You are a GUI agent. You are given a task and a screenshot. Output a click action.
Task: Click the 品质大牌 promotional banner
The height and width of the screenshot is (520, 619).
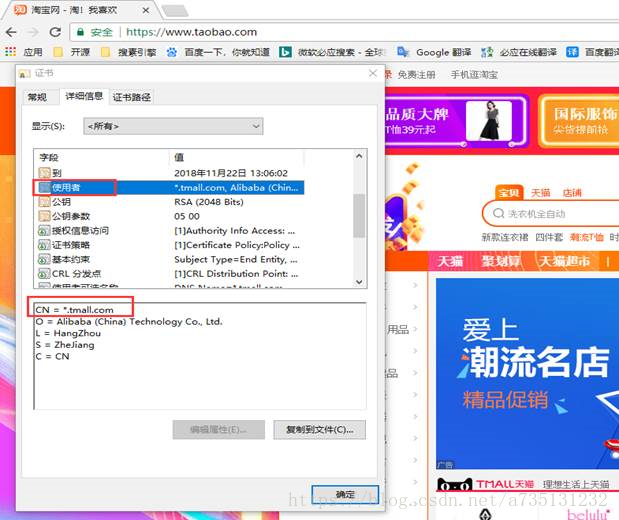456,121
